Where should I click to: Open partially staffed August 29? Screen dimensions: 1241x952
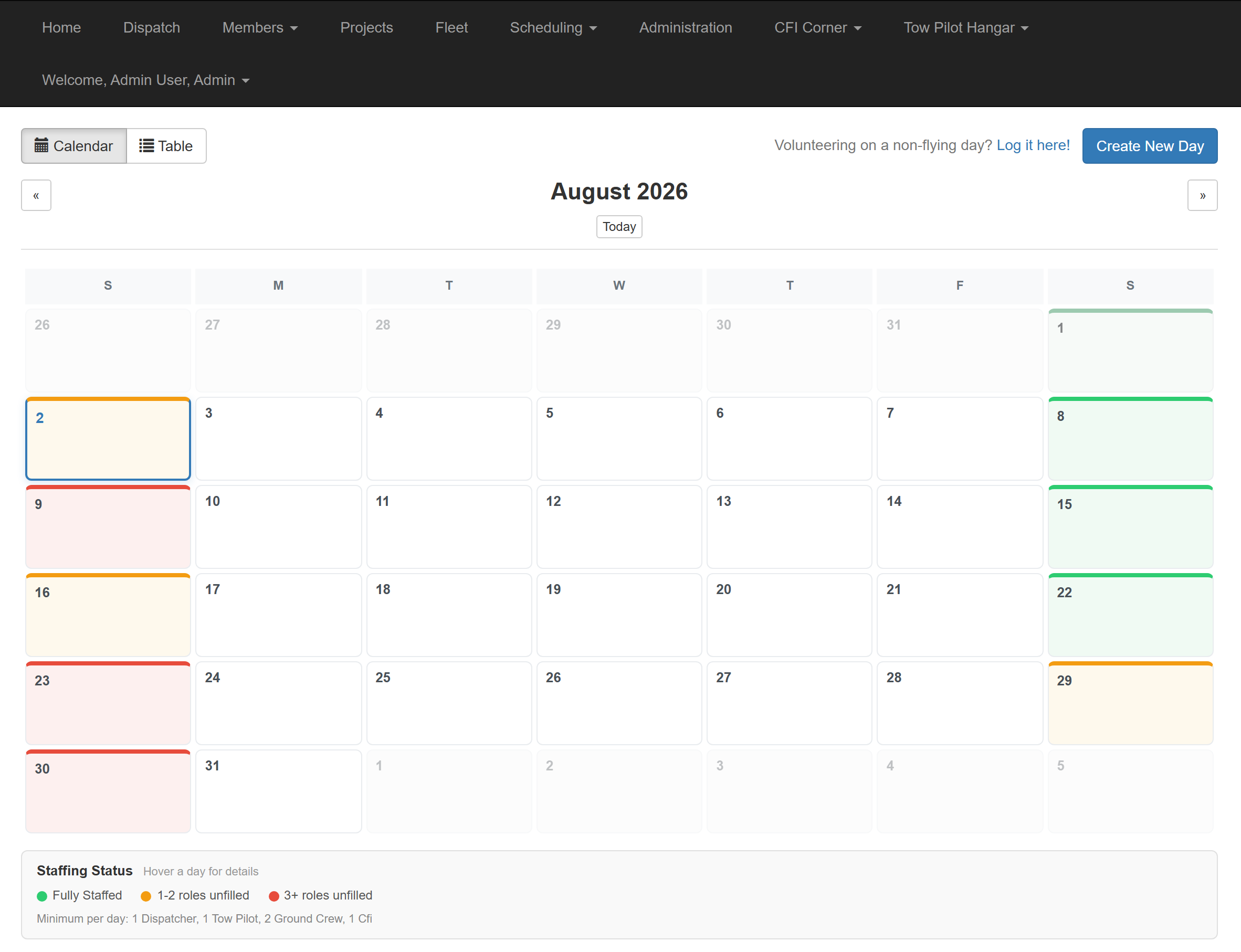click(x=1130, y=703)
